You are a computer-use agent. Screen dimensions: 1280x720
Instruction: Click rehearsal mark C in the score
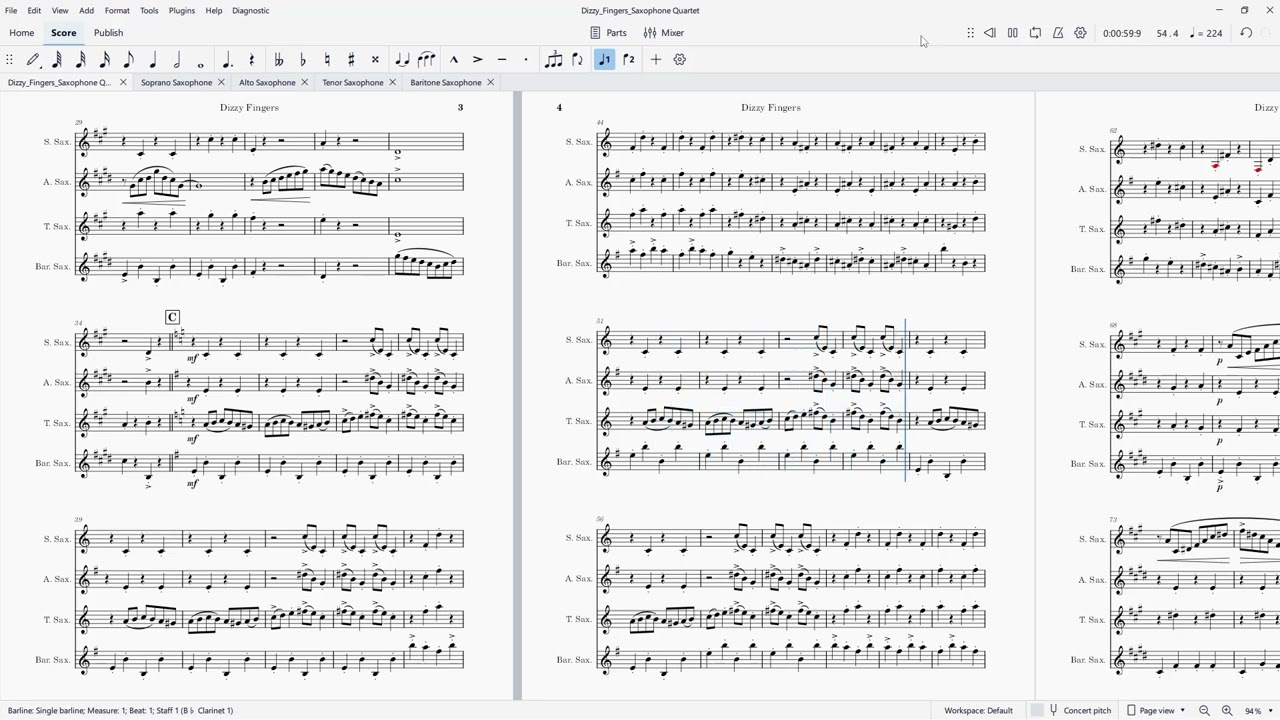(172, 317)
